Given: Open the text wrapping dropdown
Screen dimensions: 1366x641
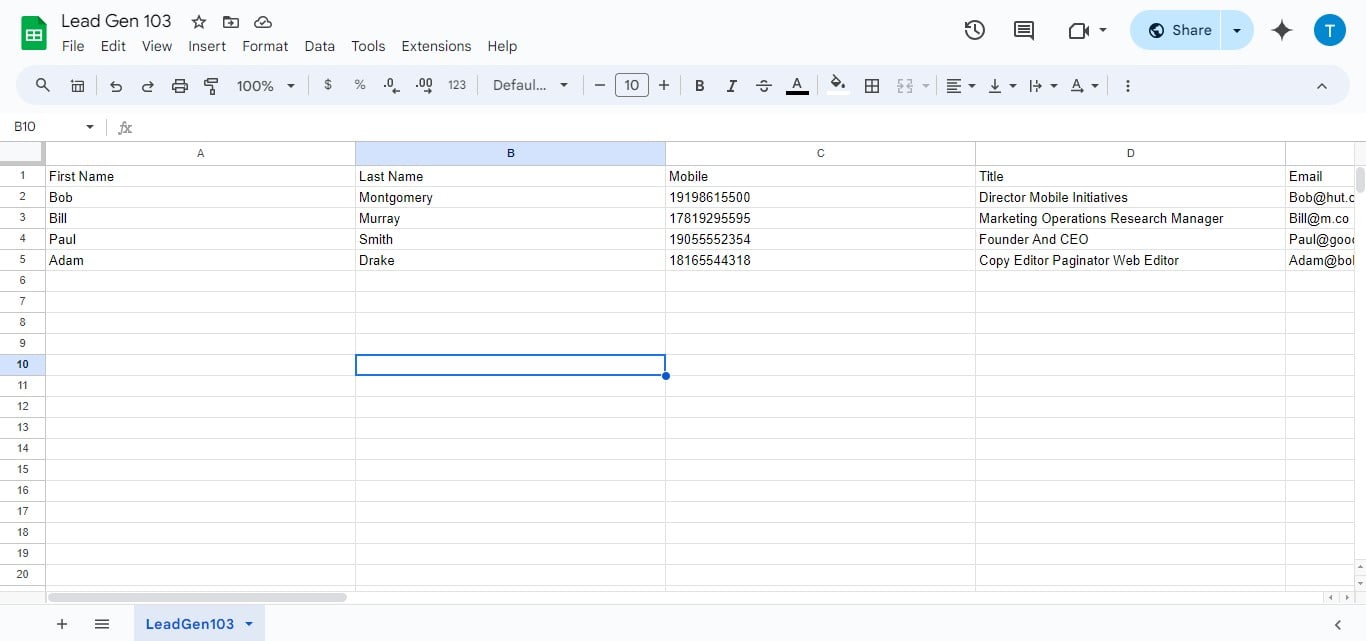Looking at the screenshot, I should click(1041, 85).
